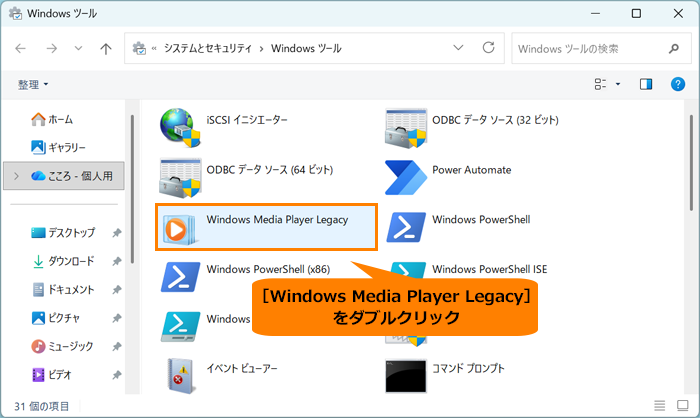Open view options dropdown arrow
This screenshot has height=418, width=700.
618,84
